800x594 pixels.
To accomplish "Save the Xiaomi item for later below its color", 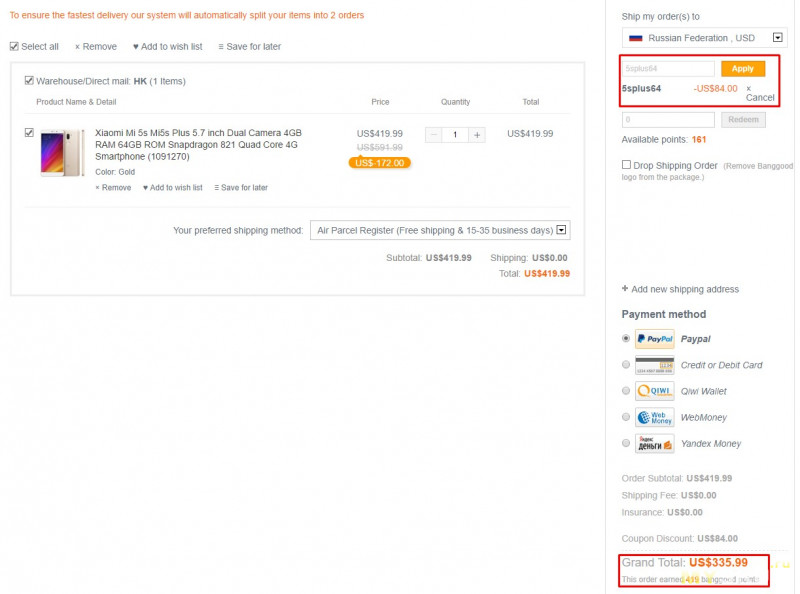I will [x=241, y=188].
